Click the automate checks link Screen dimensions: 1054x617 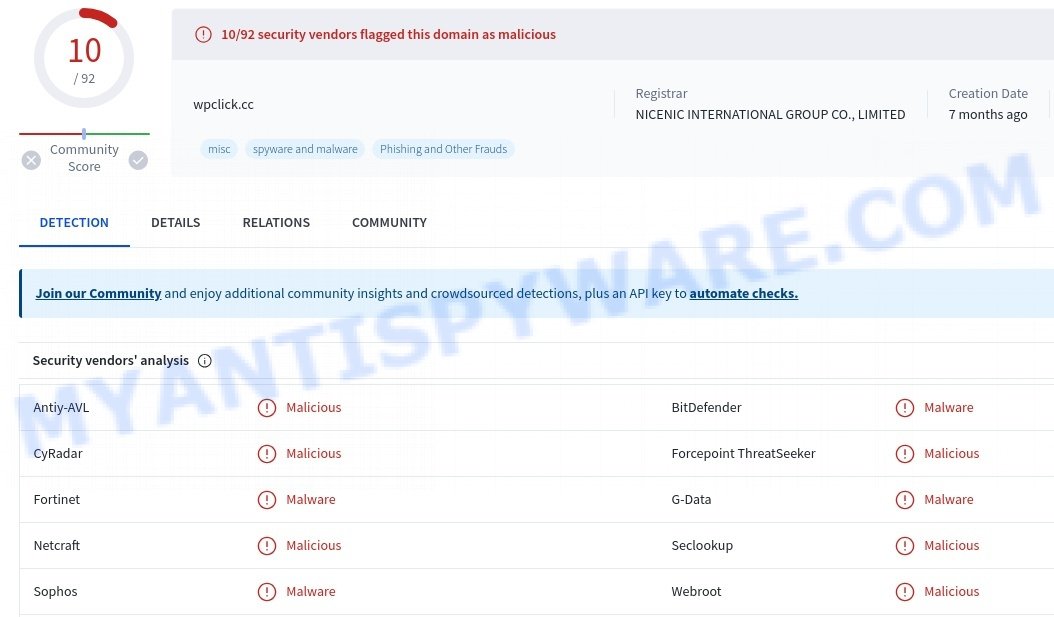coord(743,294)
